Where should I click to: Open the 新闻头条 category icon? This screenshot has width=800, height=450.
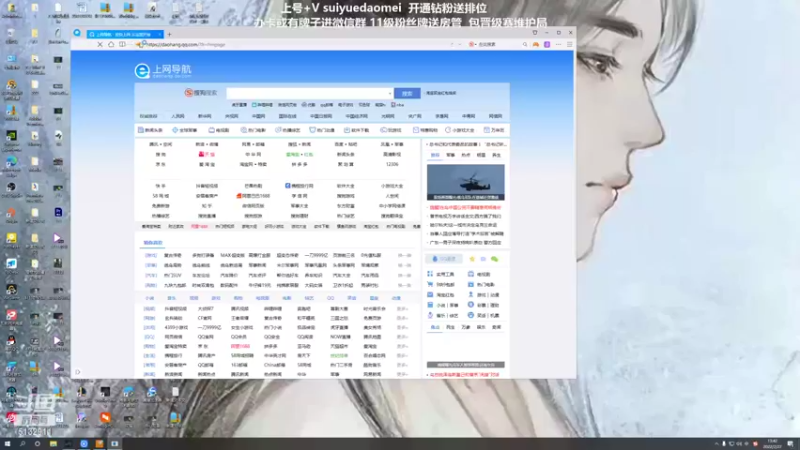(x=140, y=130)
